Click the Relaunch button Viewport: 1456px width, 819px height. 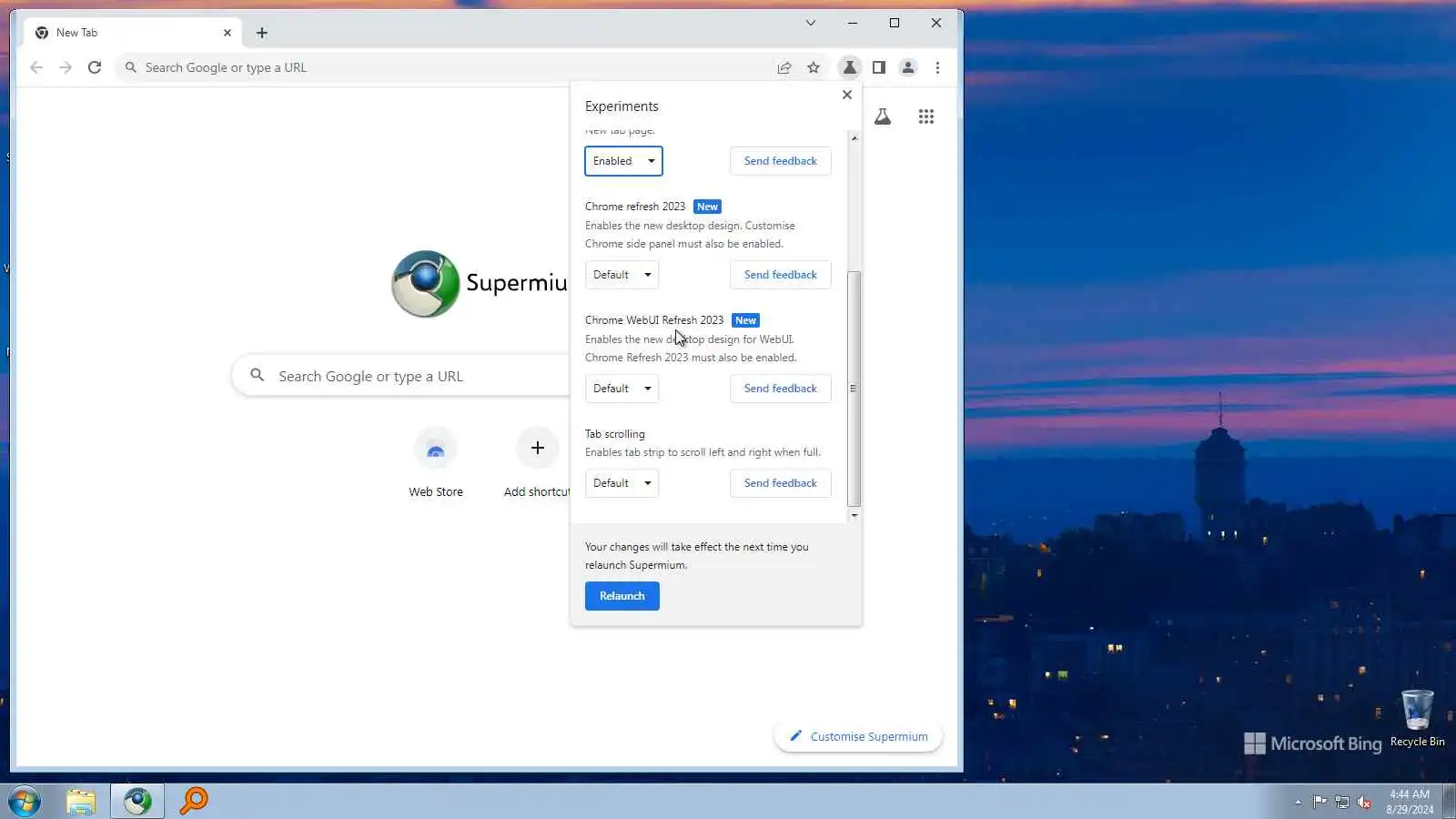click(x=622, y=596)
